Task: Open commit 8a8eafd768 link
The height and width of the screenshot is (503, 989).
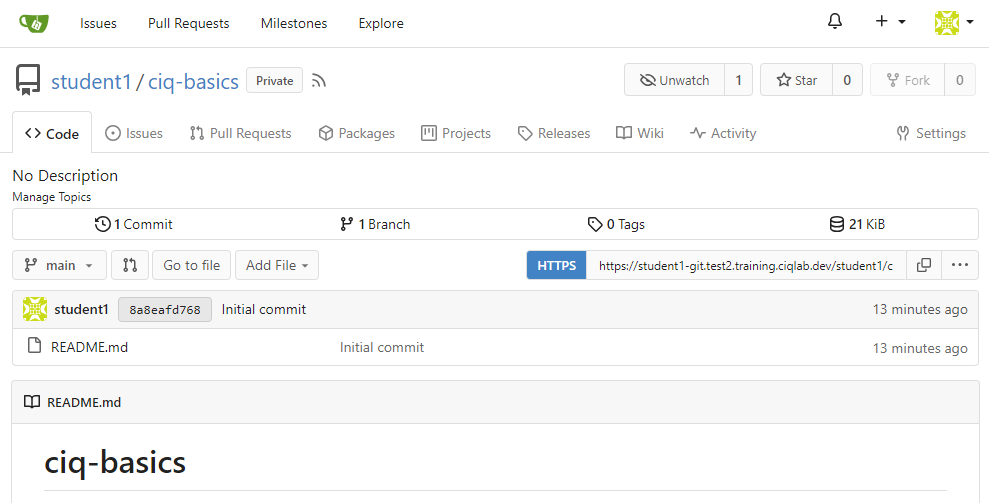Action: [164, 310]
